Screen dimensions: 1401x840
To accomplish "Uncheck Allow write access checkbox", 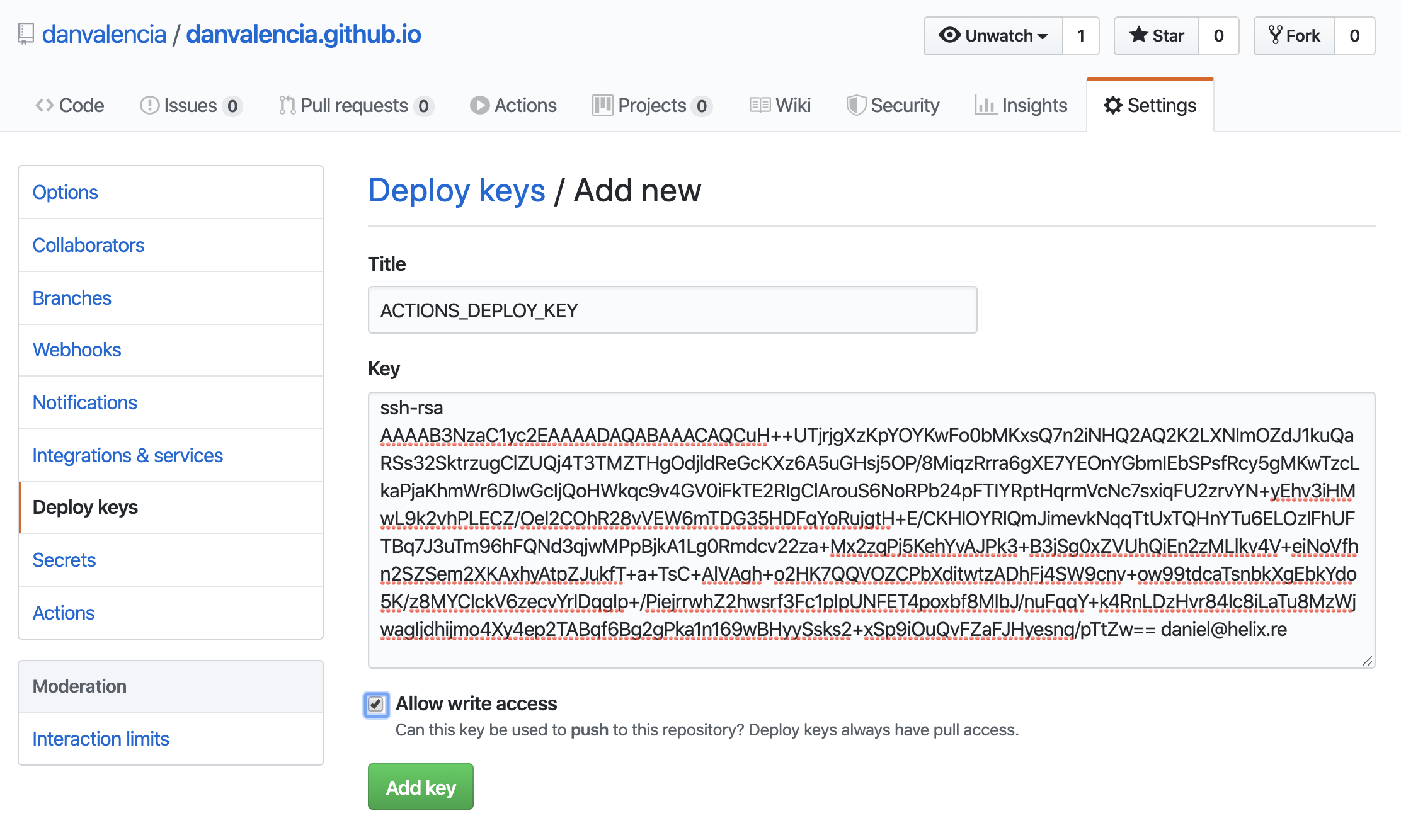I will [x=376, y=704].
